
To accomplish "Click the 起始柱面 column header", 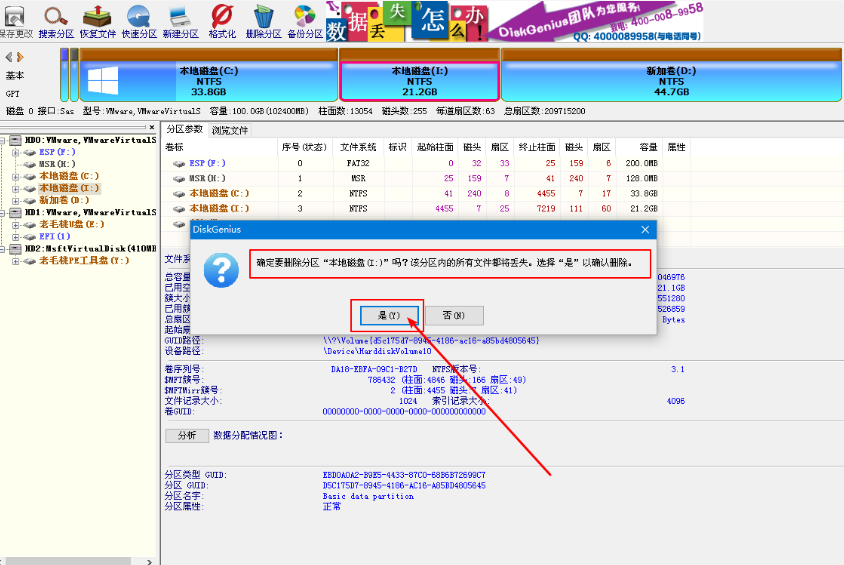I will [x=435, y=147].
